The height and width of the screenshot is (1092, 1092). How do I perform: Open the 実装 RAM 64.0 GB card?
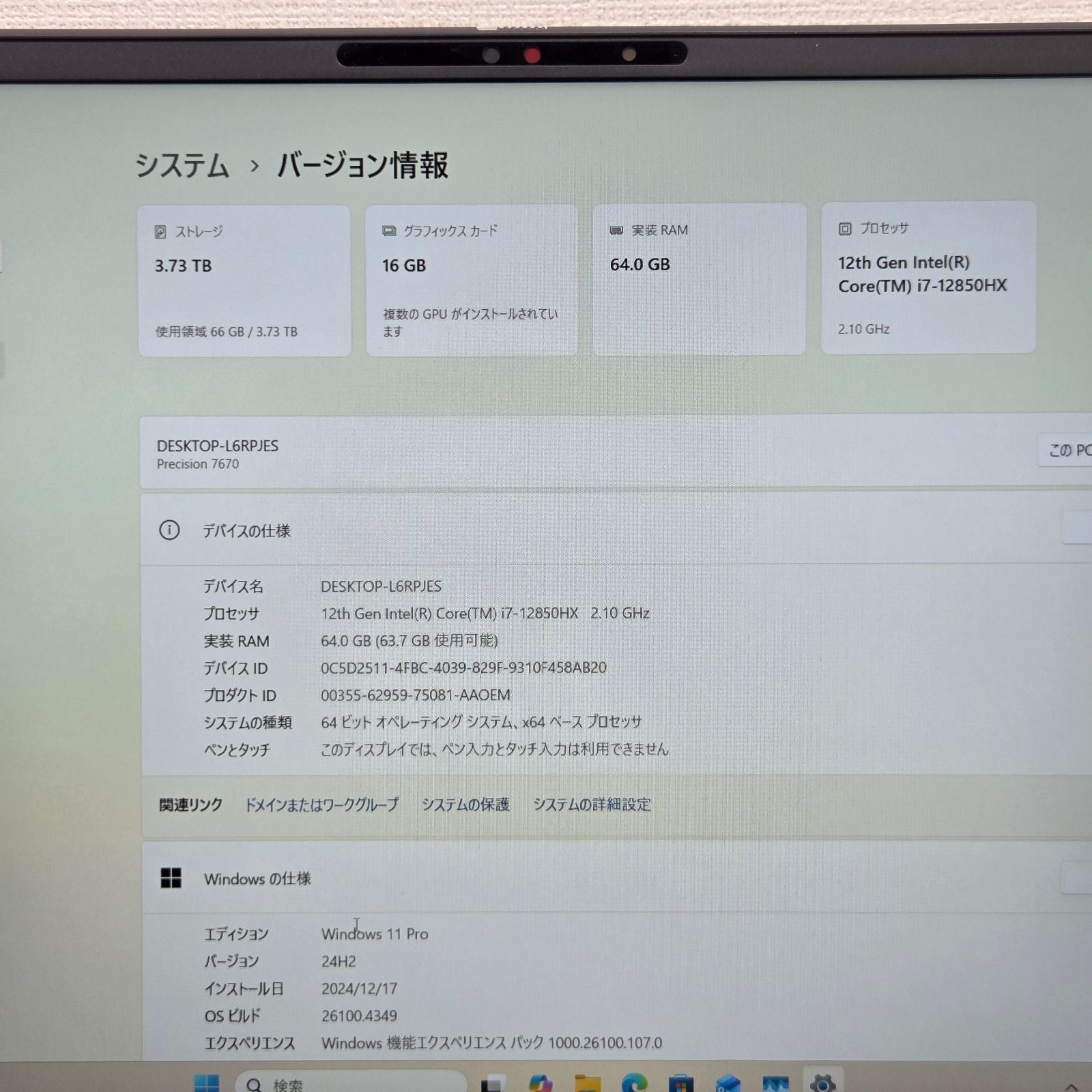(700, 278)
